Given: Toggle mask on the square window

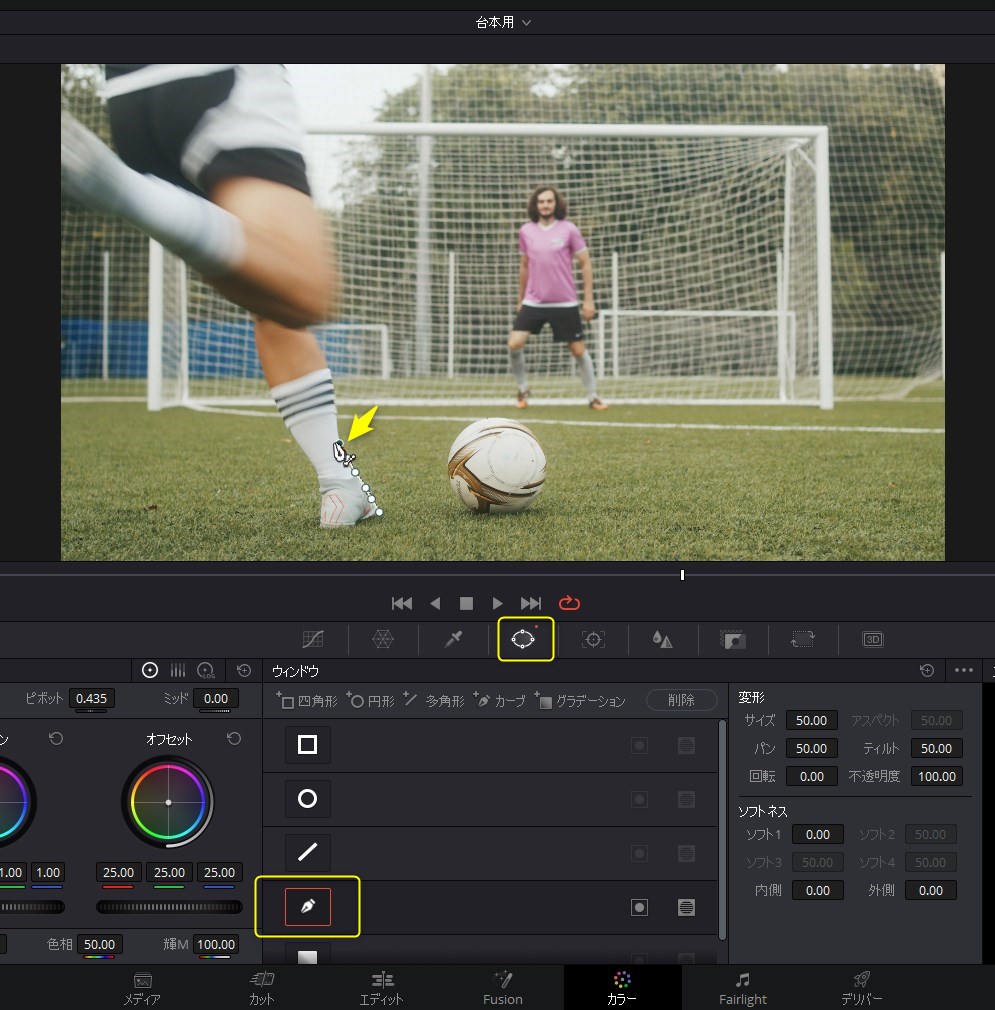Looking at the screenshot, I should (687, 745).
